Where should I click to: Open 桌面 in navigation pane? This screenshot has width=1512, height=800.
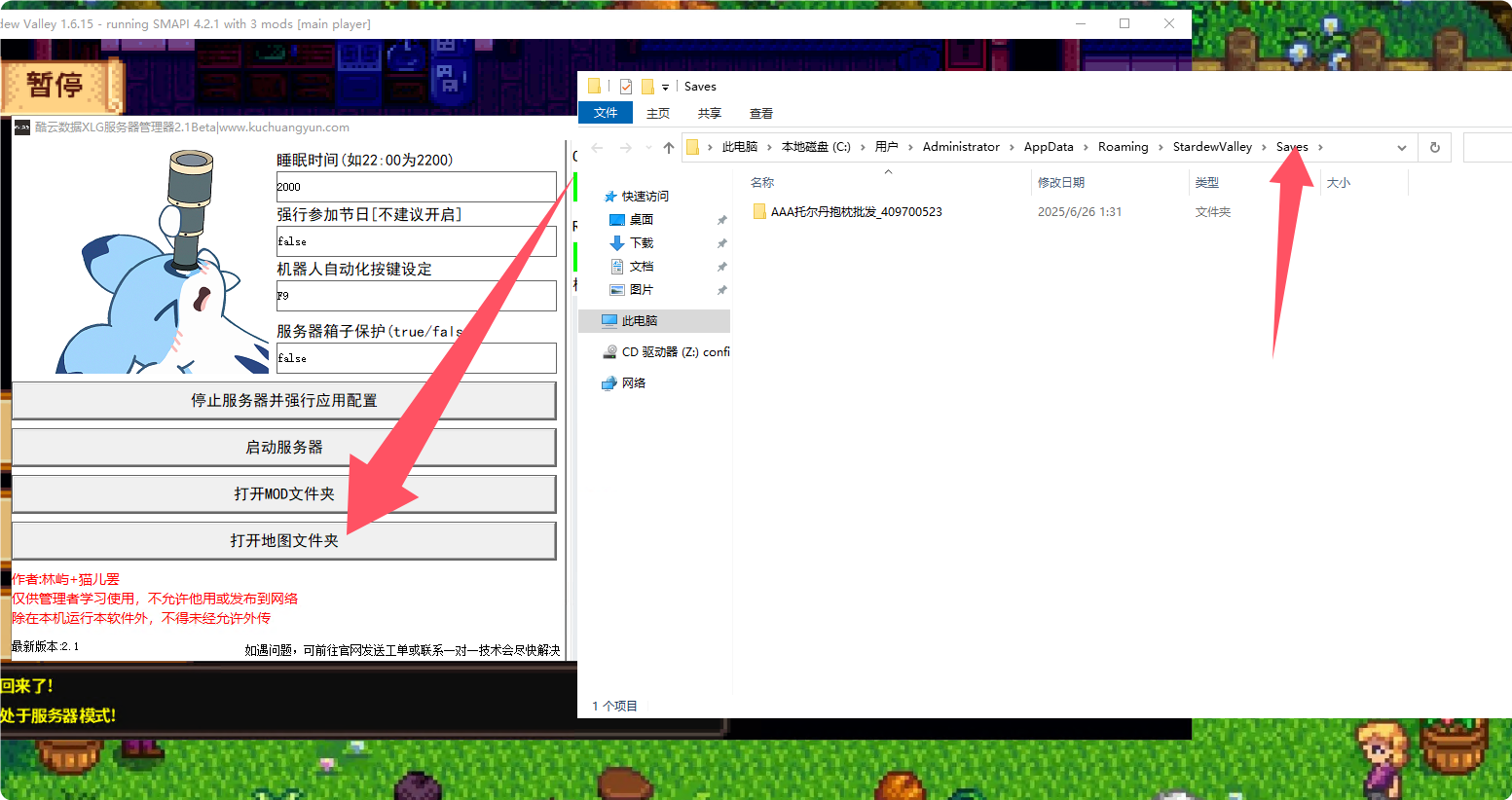click(641, 220)
